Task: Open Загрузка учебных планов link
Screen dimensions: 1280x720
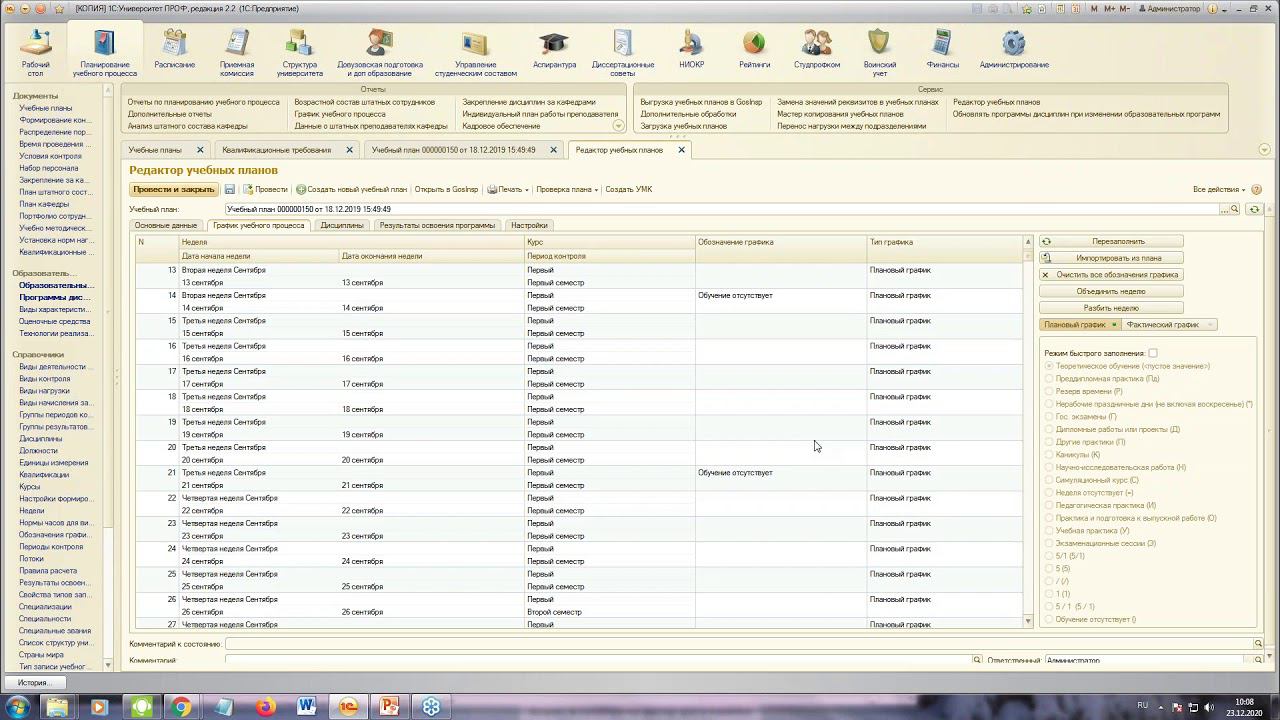Action: pyautogui.click(x=684, y=126)
